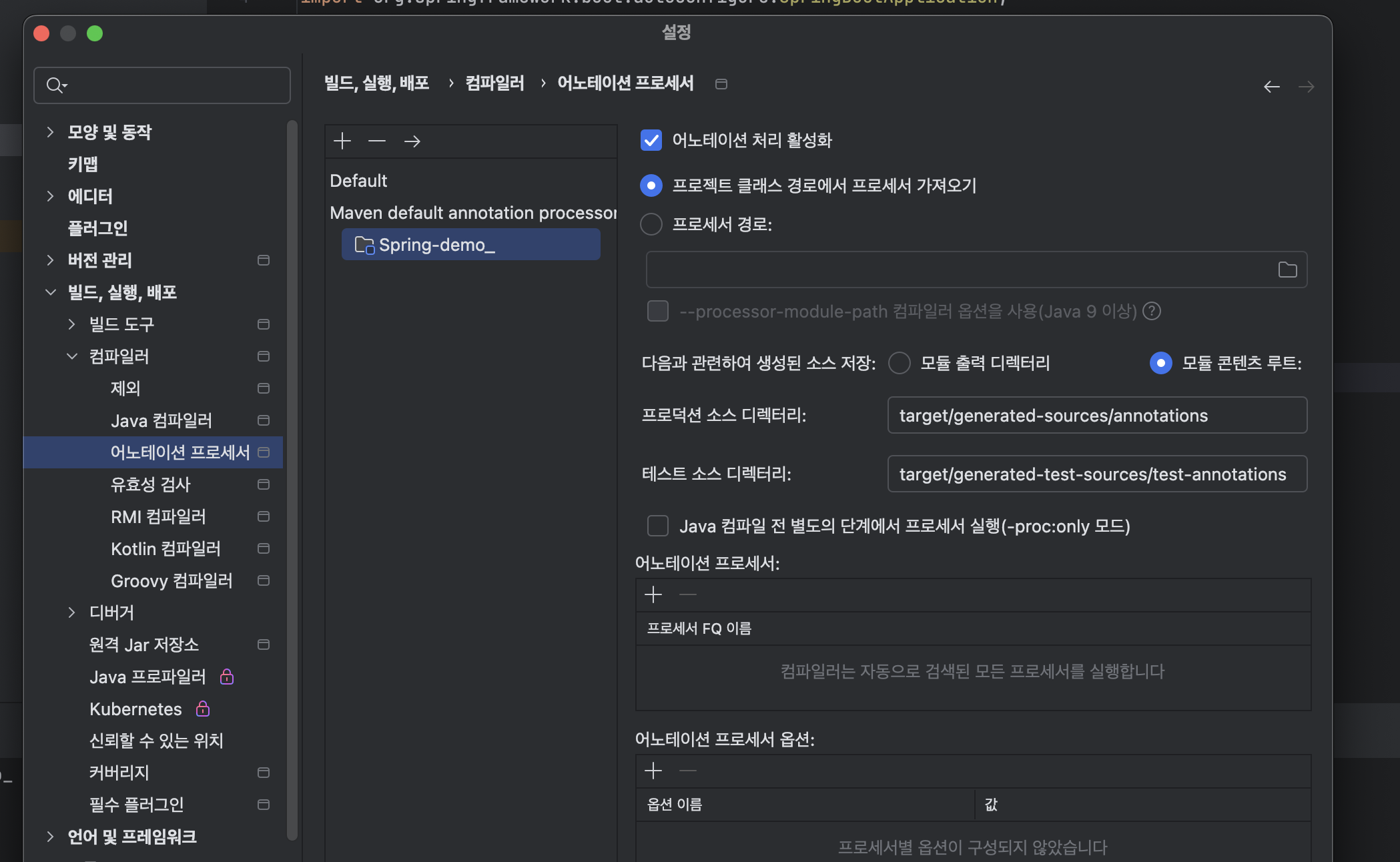
Task: Uncheck 어노테이션 처리 활성화 checkbox
Action: [x=651, y=140]
